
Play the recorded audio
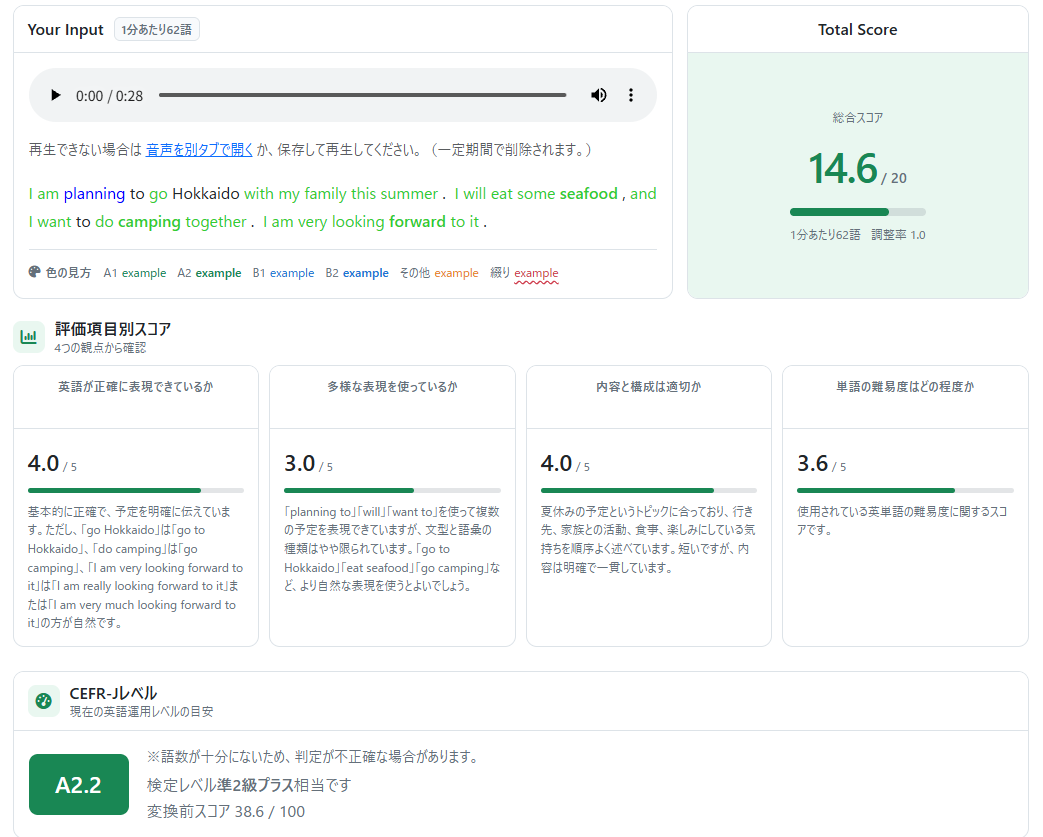click(x=56, y=95)
